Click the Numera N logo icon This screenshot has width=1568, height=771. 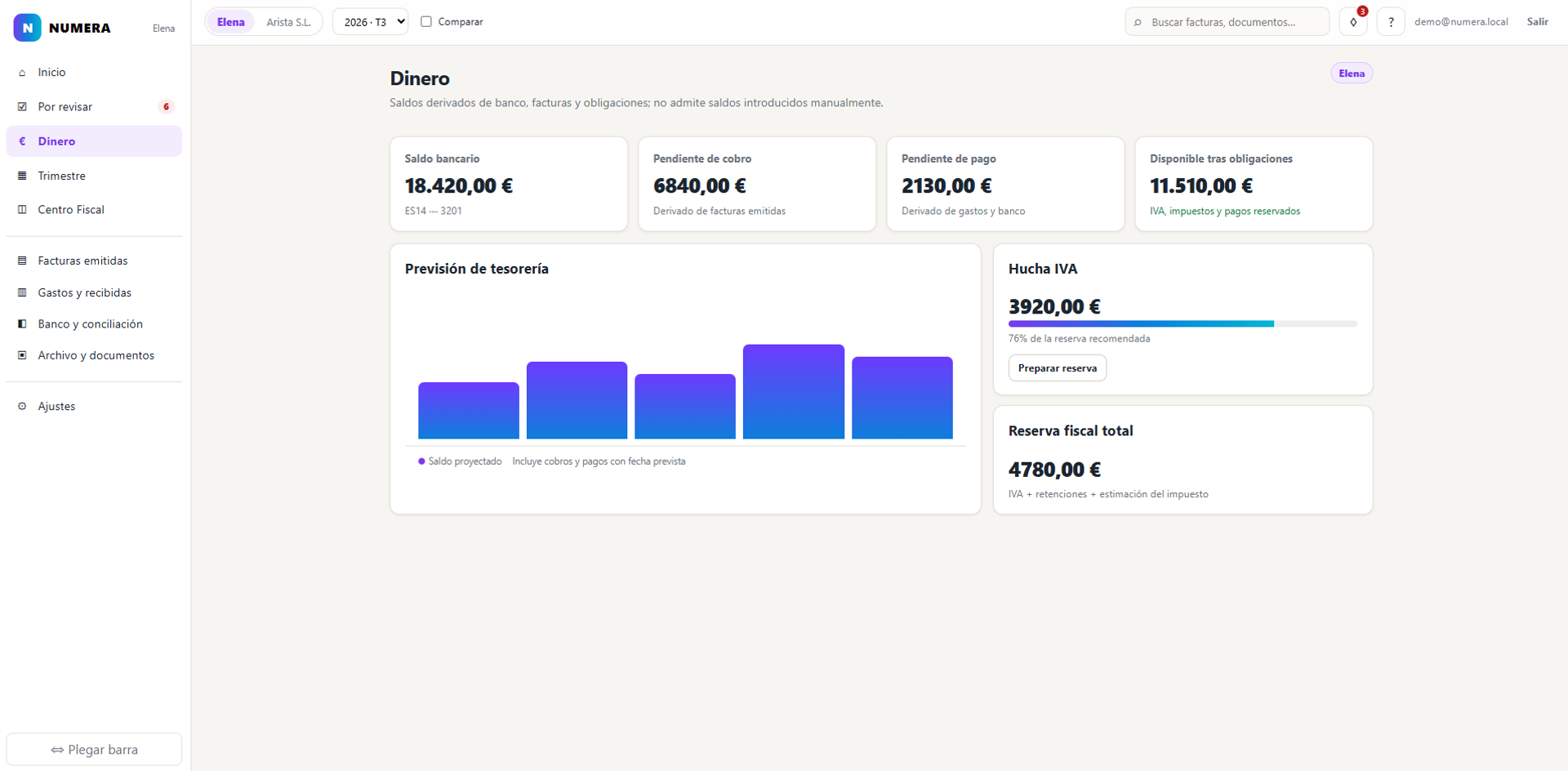coord(27,28)
